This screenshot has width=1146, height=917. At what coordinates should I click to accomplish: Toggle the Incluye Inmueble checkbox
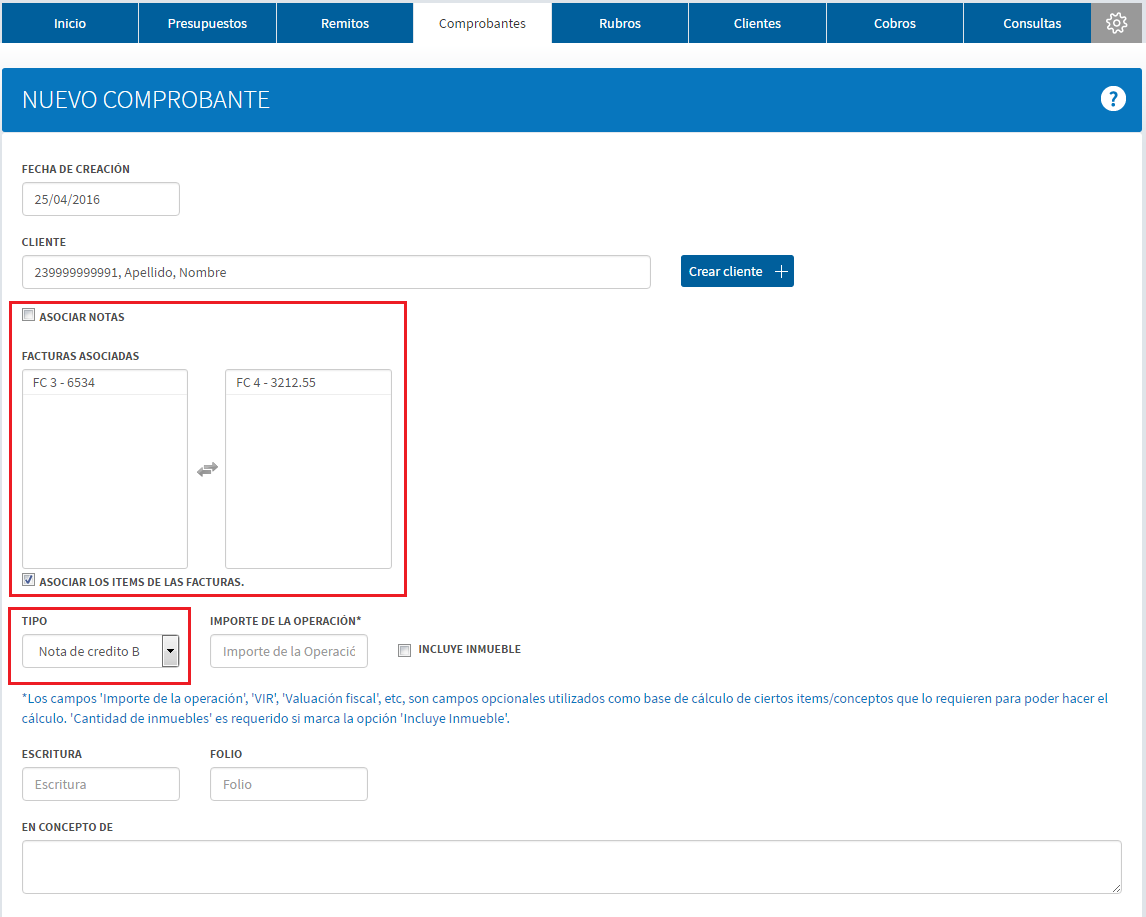[x=404, y=650]
